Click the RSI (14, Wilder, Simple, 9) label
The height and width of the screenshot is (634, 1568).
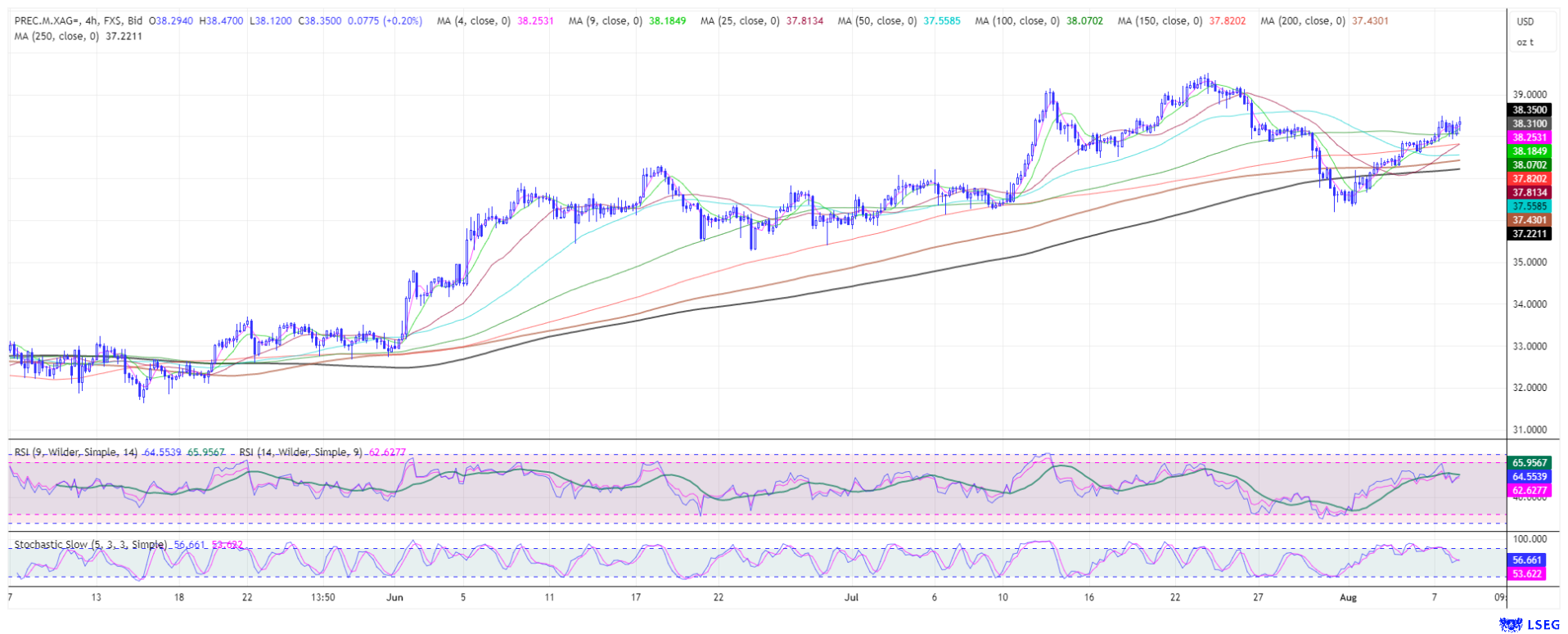click(300, 452)
